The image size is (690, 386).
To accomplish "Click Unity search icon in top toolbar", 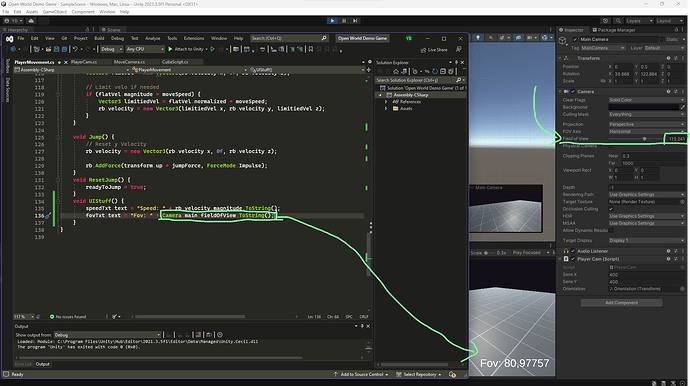I will (x=618, y=21).
